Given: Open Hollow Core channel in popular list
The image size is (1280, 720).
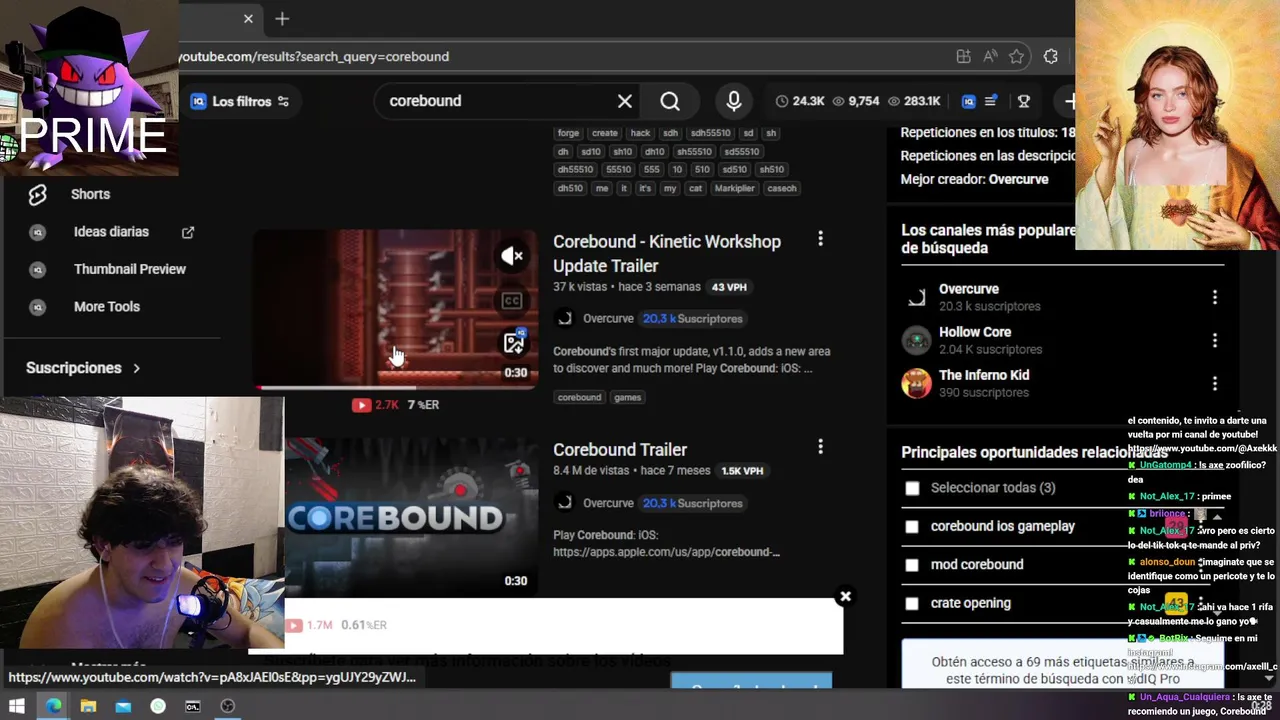Looking at the screenshot, I should pos(975,332).
